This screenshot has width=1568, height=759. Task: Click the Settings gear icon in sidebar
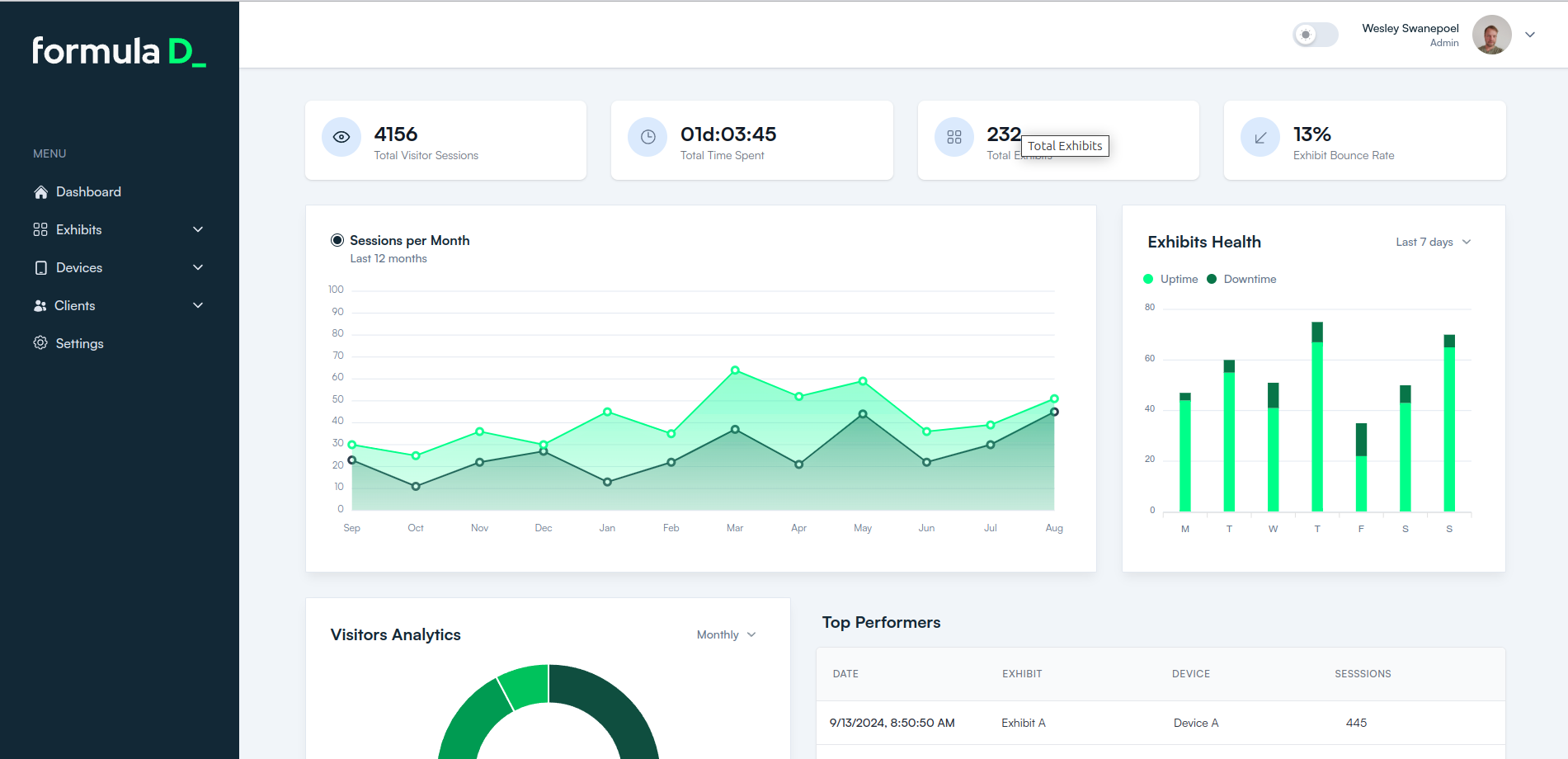click(40, 342)
